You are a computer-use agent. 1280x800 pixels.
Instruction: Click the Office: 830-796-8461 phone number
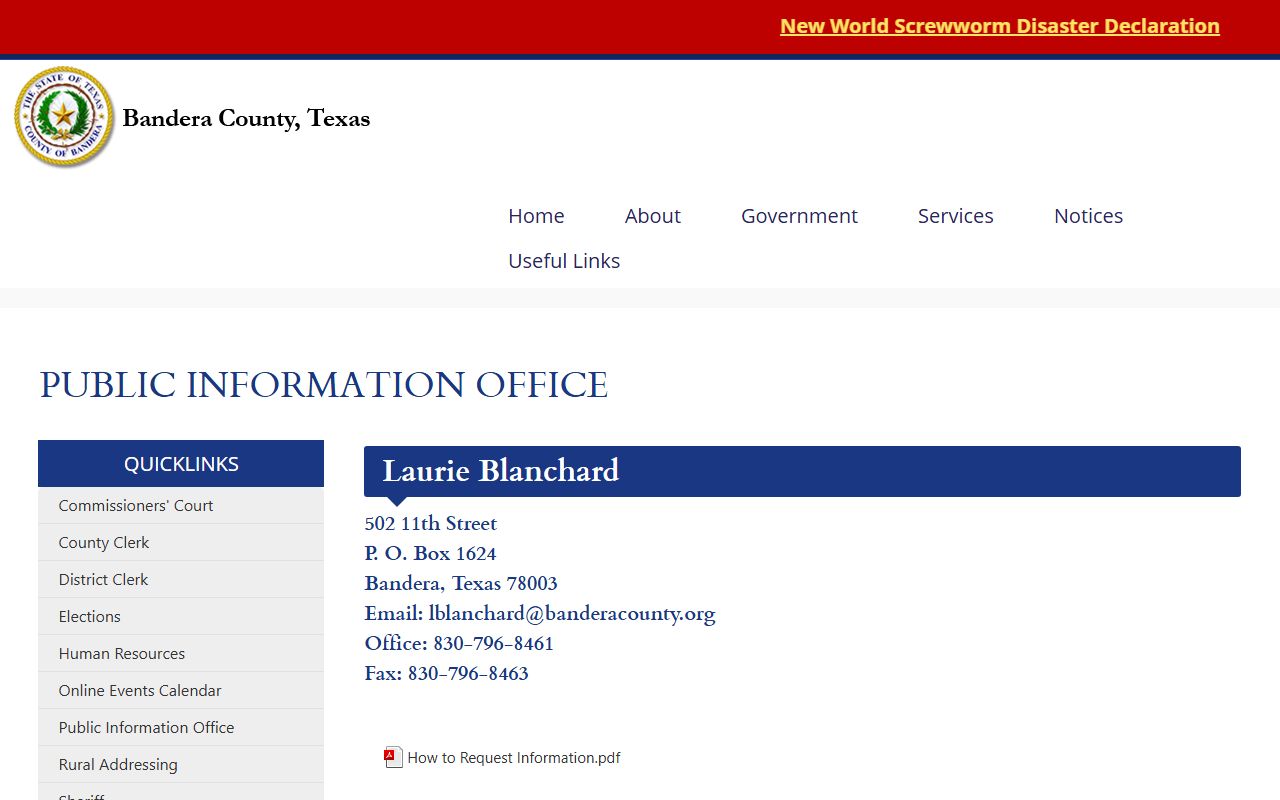point(459,643)
